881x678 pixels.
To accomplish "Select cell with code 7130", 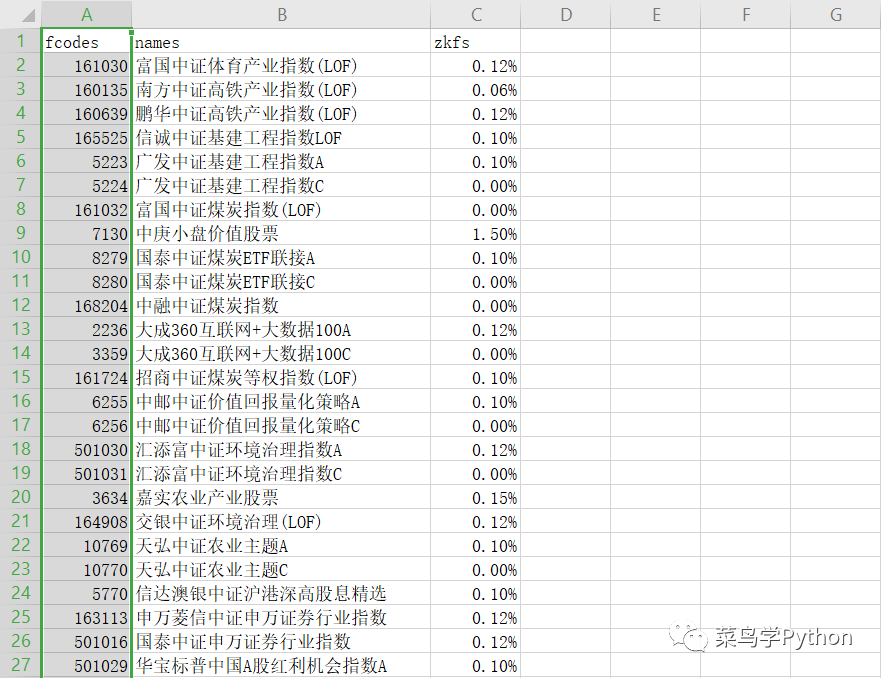I will click(x=87, y=234).
